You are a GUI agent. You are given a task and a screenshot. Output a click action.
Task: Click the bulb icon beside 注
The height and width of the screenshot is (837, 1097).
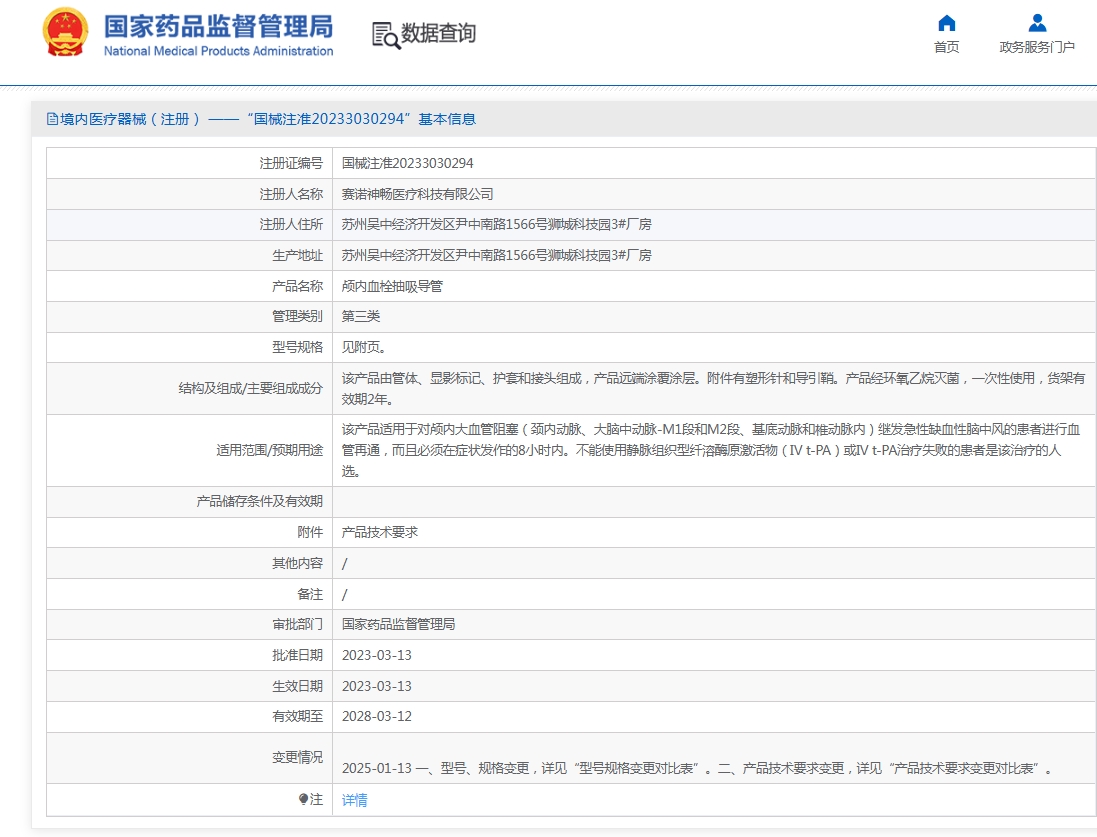(x=303, y=799)
